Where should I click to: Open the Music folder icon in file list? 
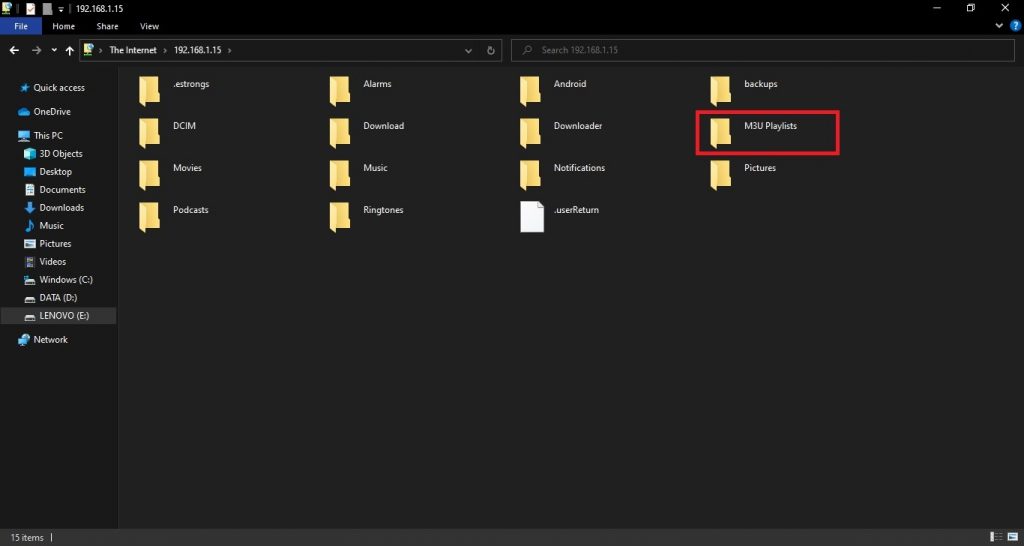pyautogui.click(x=340, y=175)
